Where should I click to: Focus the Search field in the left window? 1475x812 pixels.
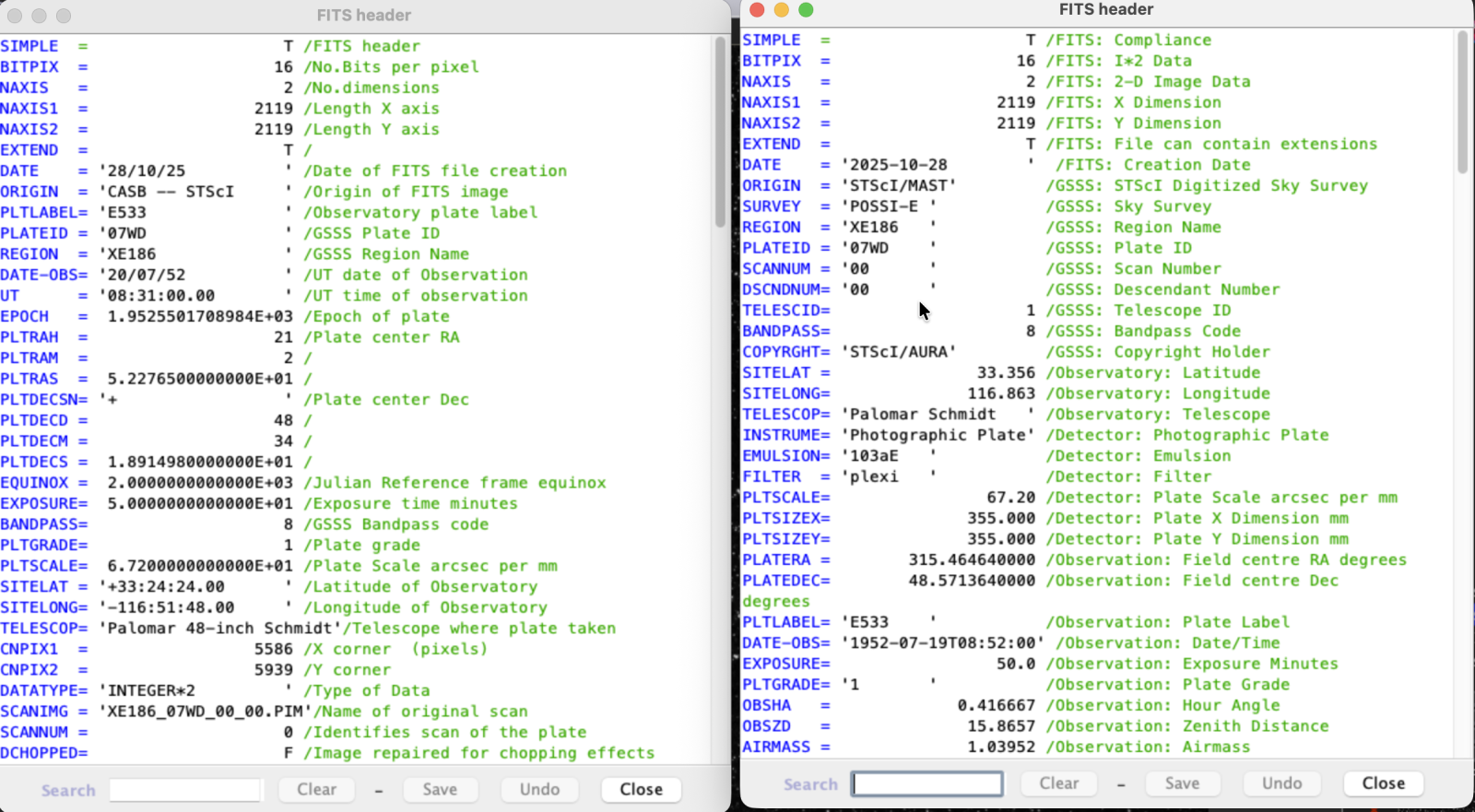pyautogui.click(x=185, y=790)
